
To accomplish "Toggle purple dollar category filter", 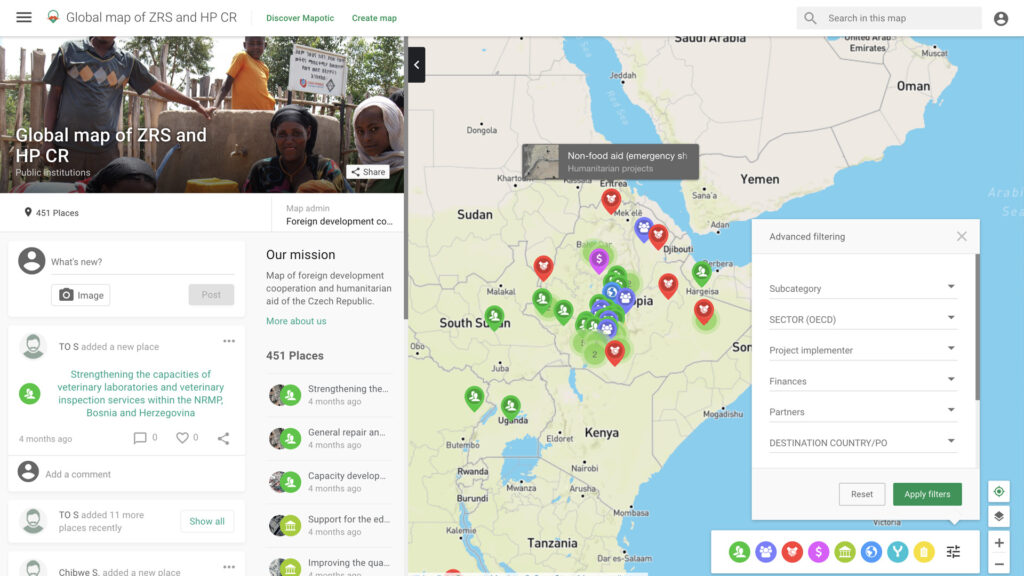I will tap(818, 552).
